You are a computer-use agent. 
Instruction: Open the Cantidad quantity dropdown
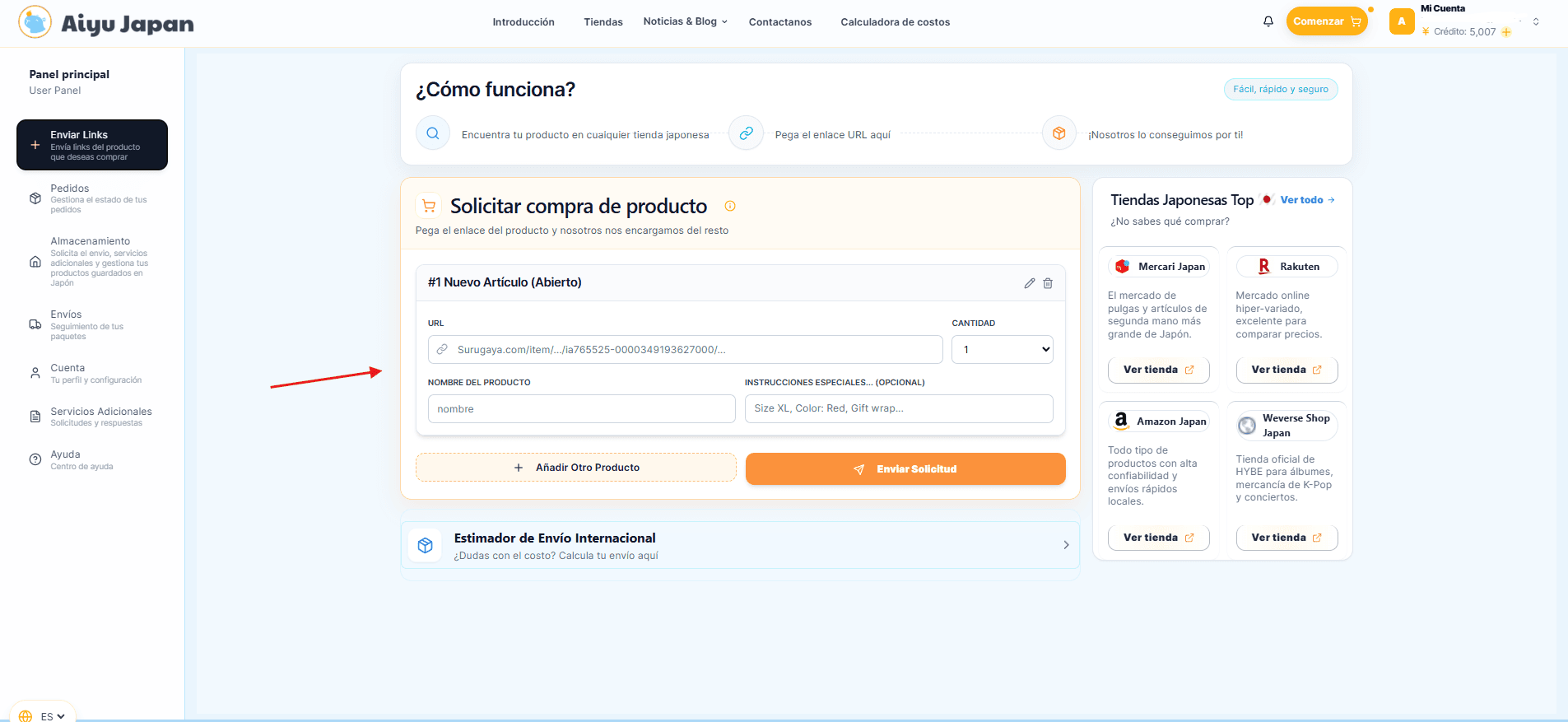1002,349
